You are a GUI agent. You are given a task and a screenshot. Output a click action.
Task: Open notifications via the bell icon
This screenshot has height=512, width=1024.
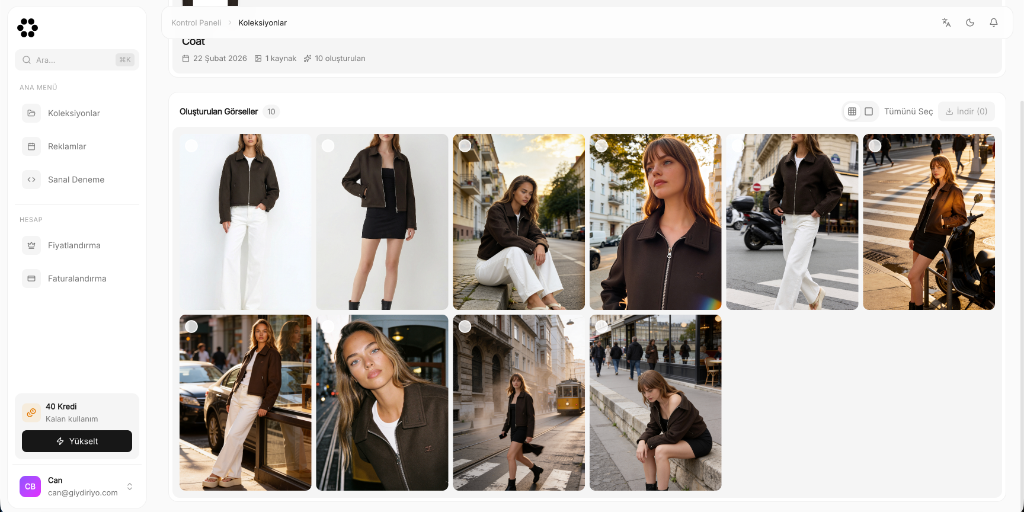993,22
